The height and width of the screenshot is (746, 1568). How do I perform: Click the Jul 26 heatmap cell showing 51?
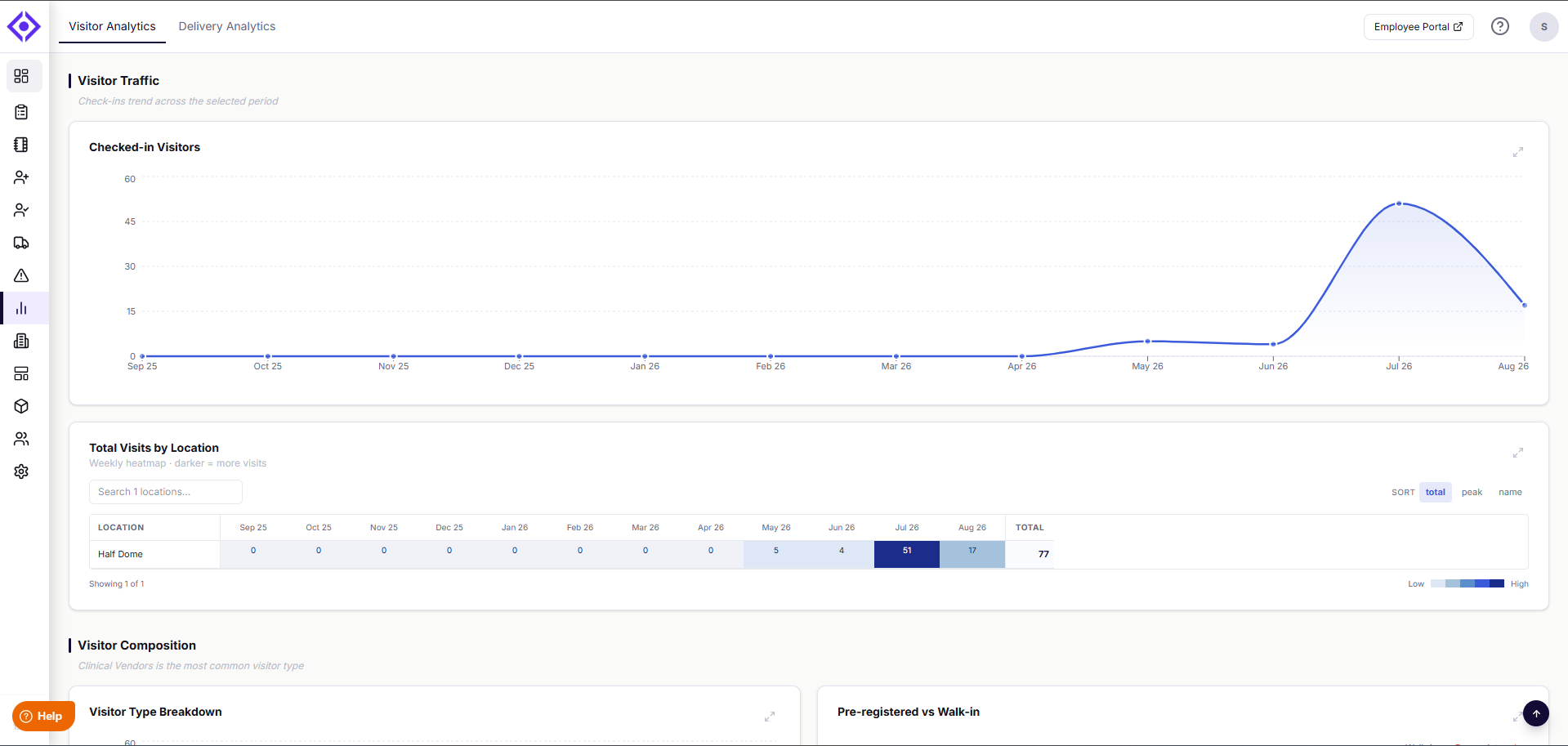click(x=907, y=554)
